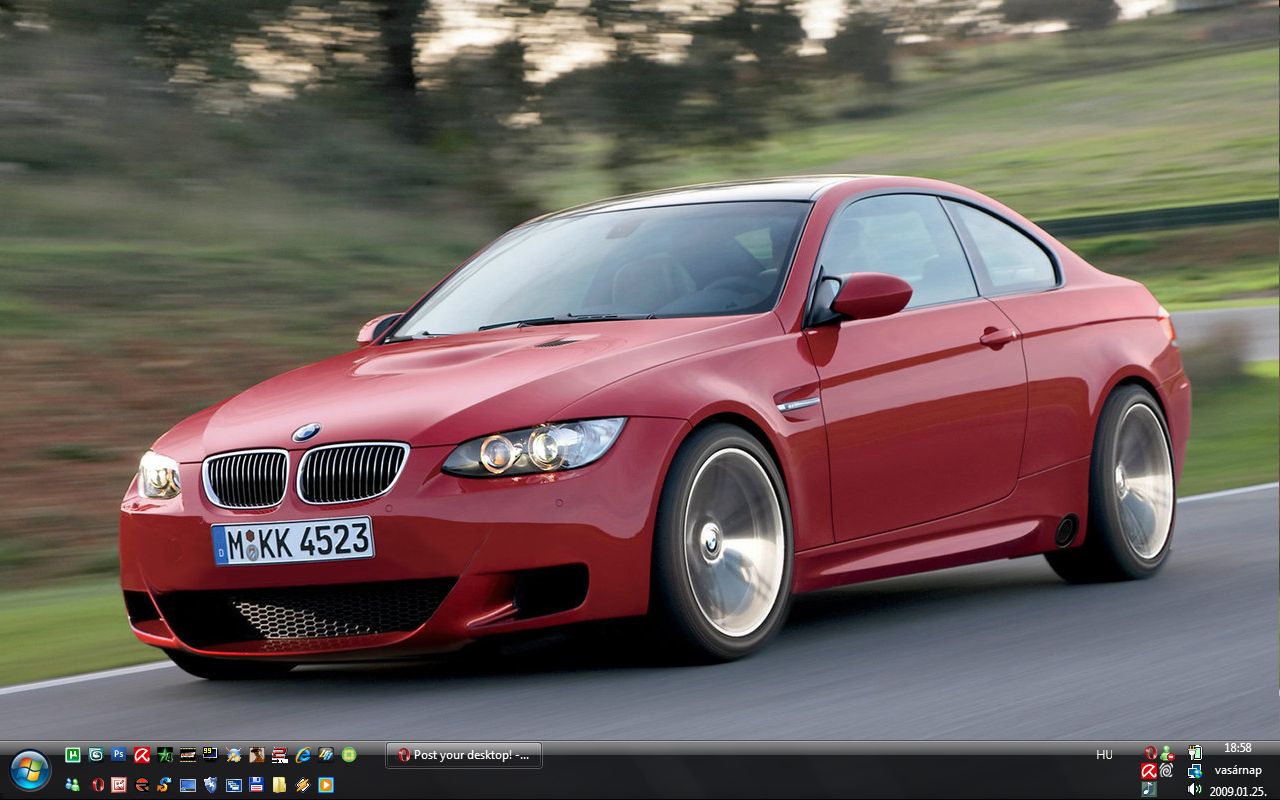Open the music note tray icon
The height and width of the screenshot is (800, 1280).
[x=1150, y=789]
